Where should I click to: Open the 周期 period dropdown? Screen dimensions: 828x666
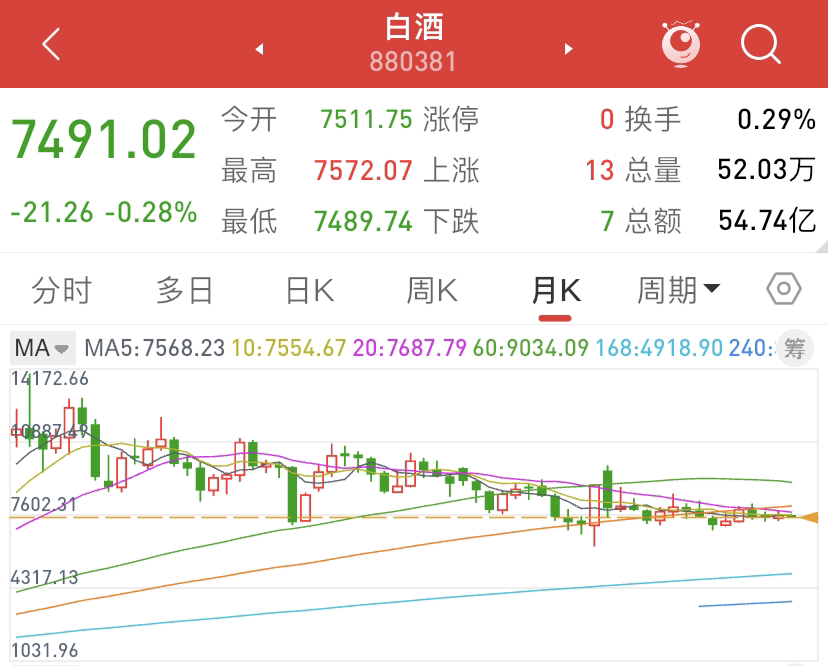[679, 290]
